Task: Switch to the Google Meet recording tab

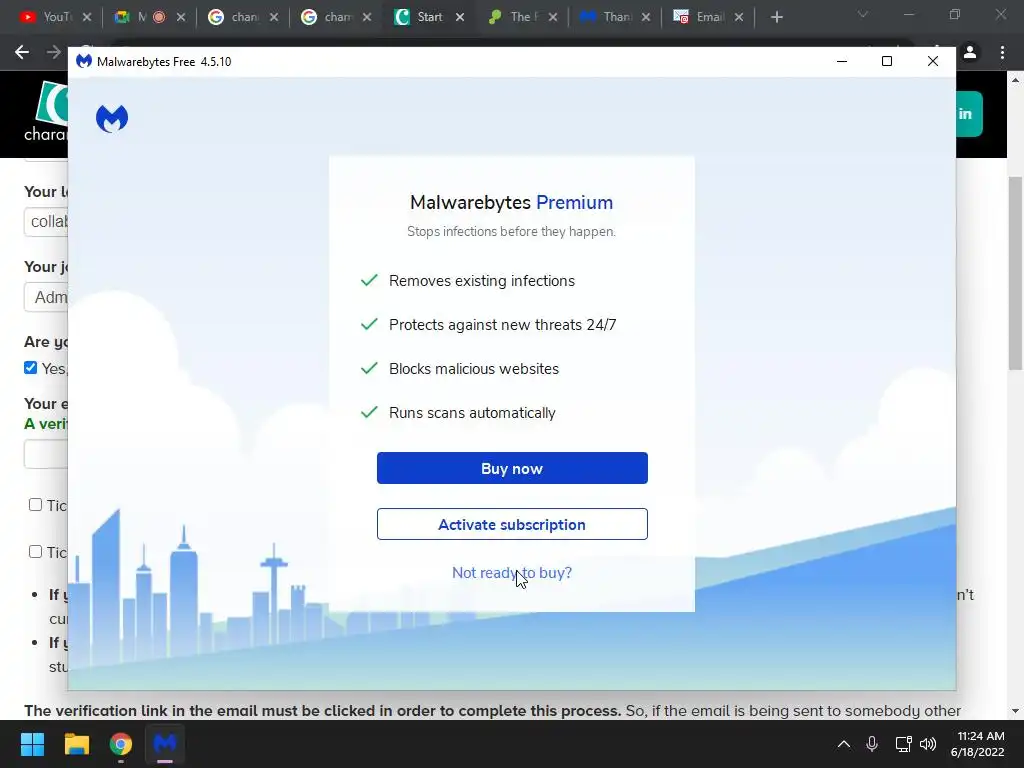Action: pos(140,17)
